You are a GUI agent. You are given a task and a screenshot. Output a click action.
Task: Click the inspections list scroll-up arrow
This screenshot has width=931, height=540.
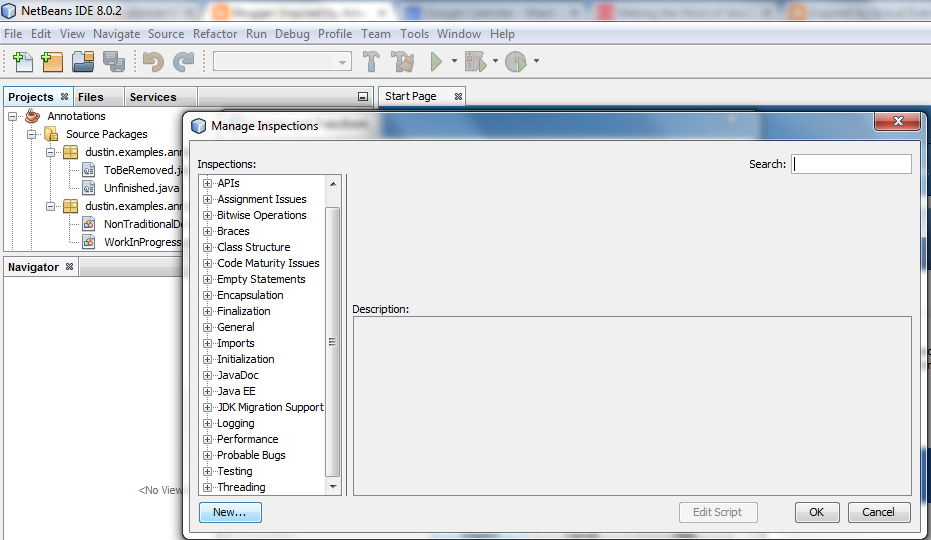coord(333,184)
